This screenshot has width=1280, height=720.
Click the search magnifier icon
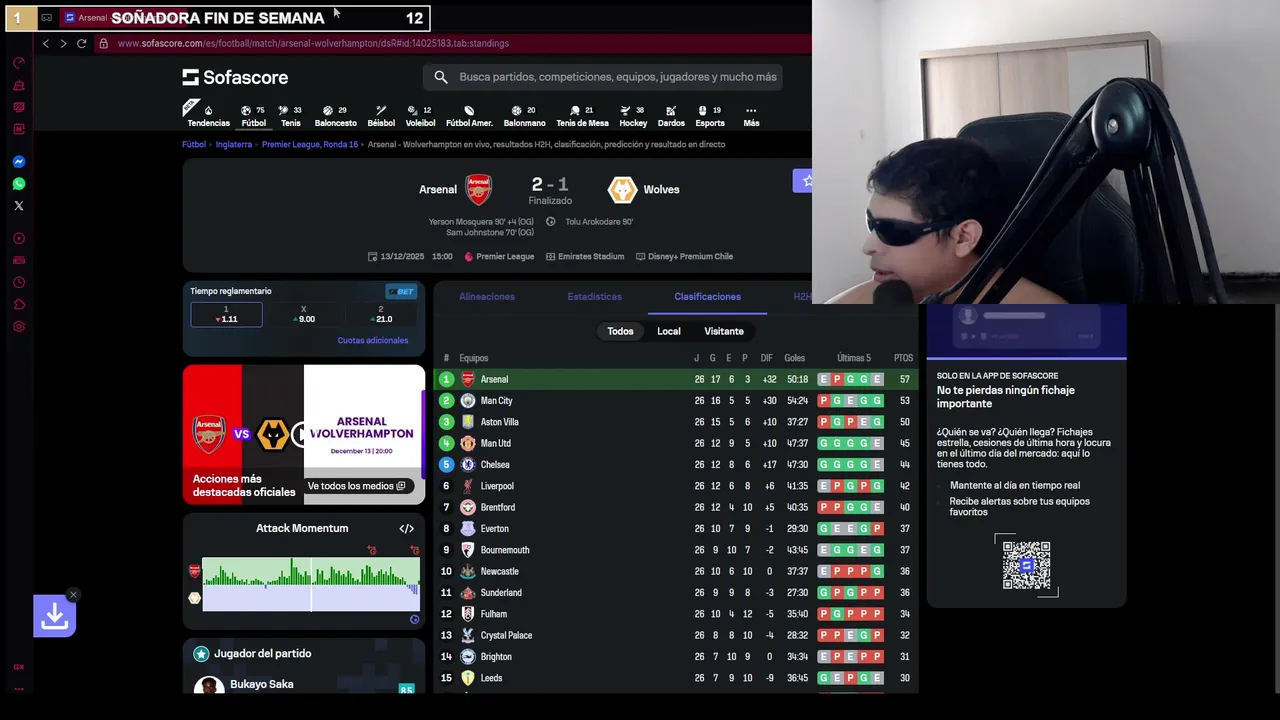441,77
